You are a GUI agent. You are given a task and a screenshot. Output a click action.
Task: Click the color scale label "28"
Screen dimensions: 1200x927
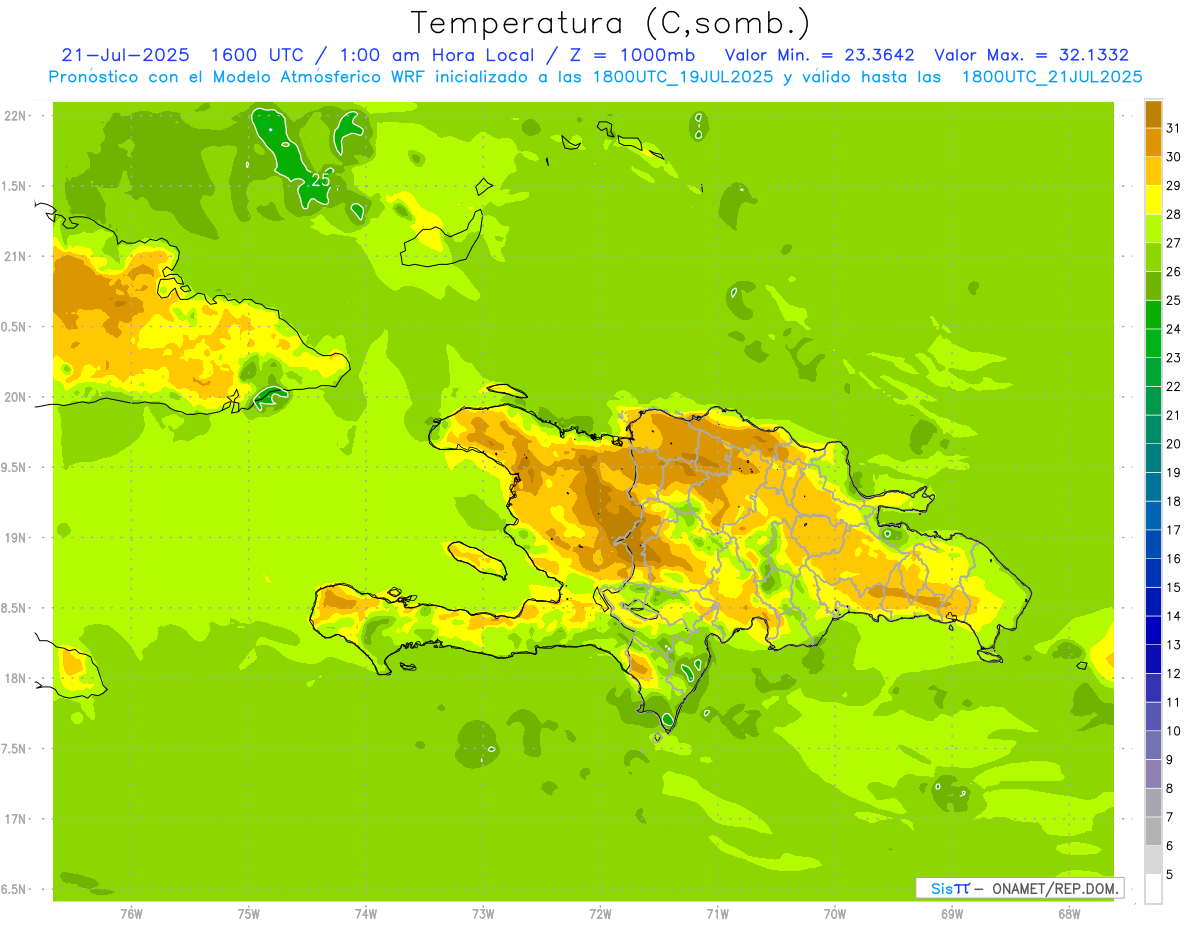click(1173, 214)
